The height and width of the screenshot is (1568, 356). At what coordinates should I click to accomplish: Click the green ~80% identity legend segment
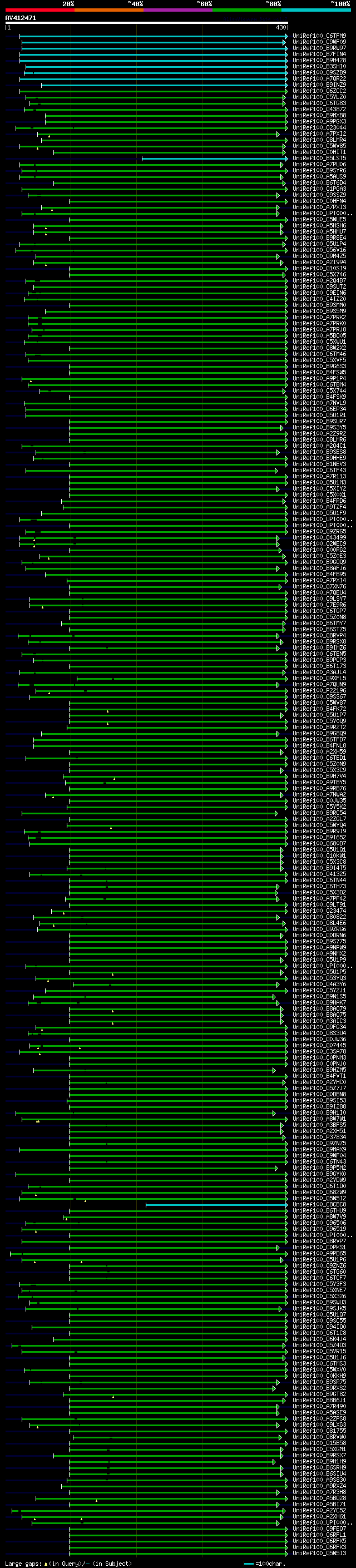(x=247, y=10)
